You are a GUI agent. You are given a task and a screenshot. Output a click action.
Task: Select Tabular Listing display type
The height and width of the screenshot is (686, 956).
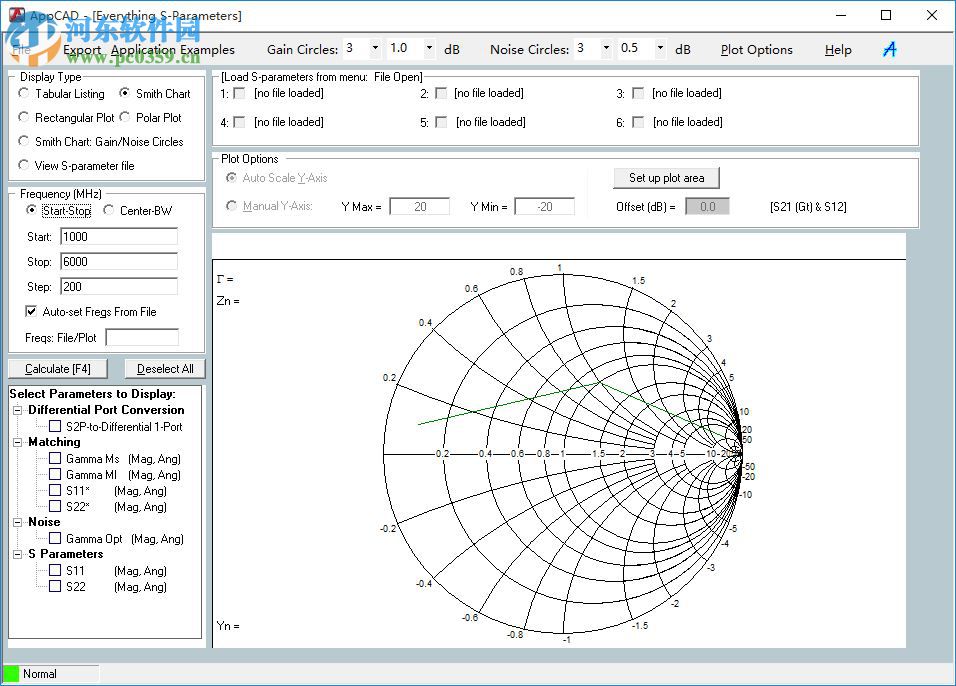pyautogui.click(x=22, y=93)
